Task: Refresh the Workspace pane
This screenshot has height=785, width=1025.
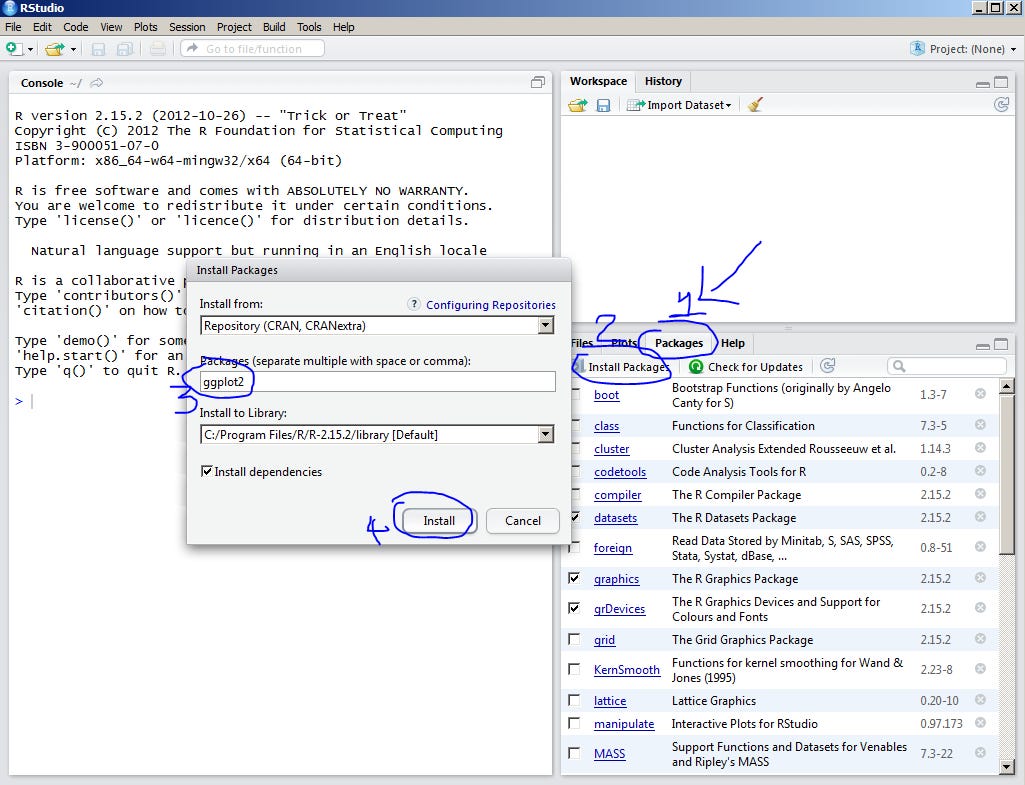Action: point(1001,105)
